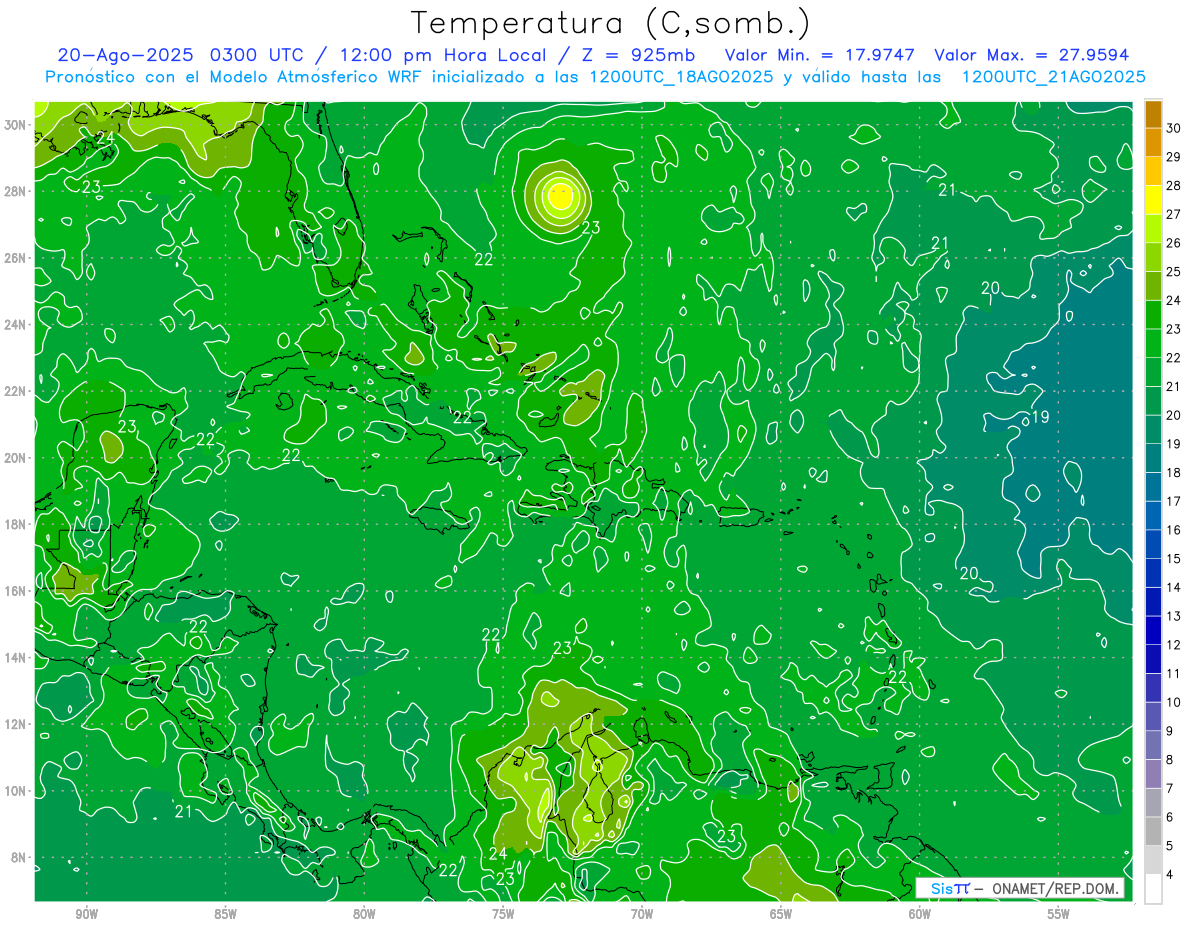Viewport: 1200px width, 927px height.
Task: Click the '90W' longitude axis label
Action: 86,914
